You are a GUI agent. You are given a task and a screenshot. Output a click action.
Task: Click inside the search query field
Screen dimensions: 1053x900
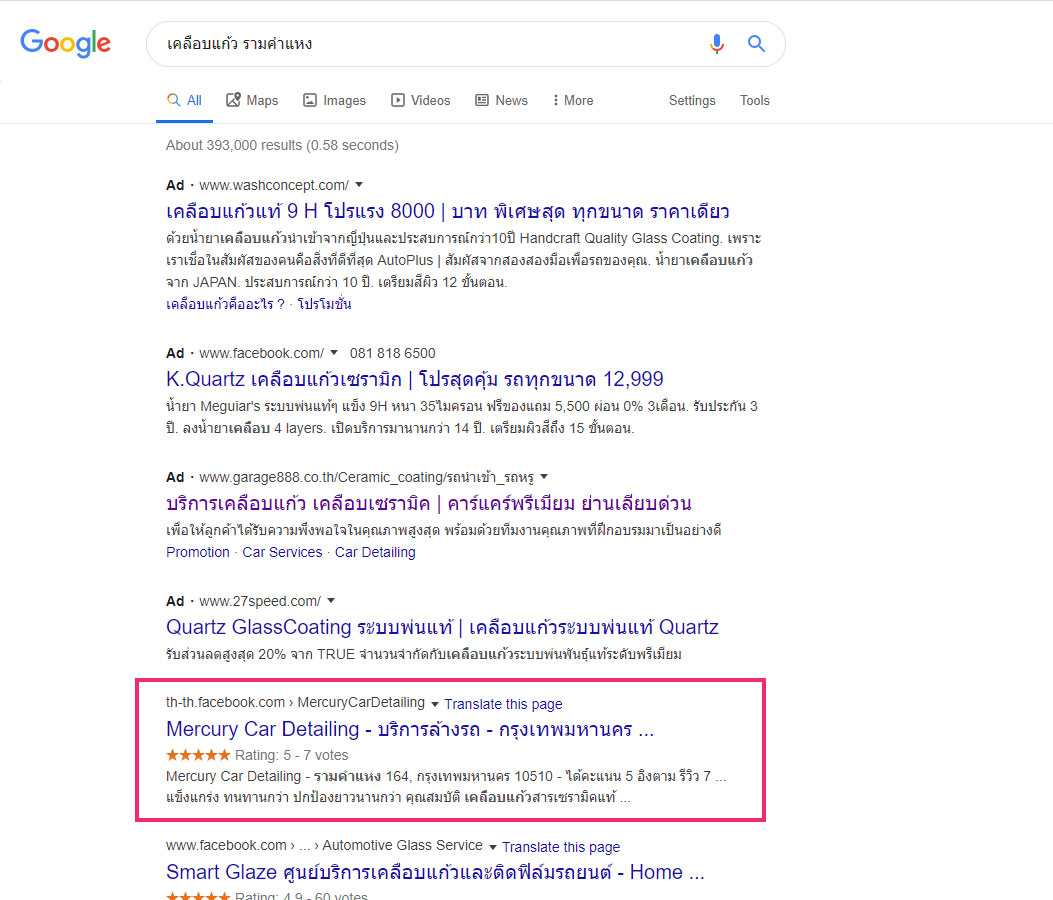pos(420,44)
